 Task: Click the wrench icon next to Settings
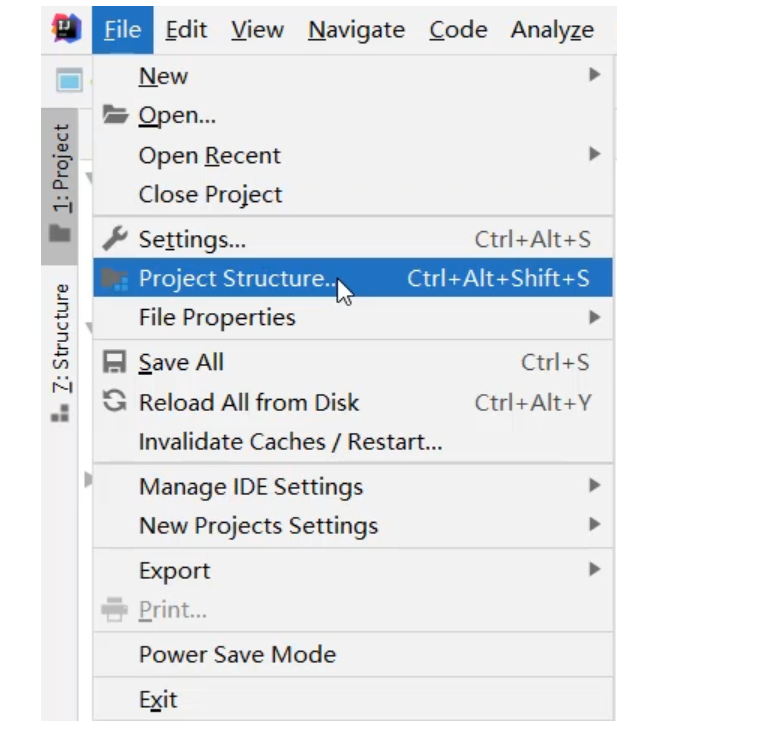[116, 239]
